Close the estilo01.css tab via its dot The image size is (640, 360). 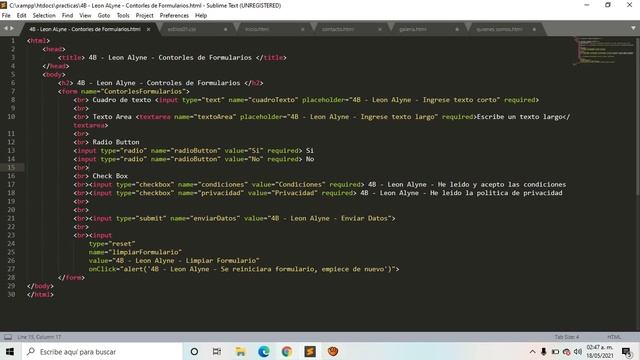click(x=226, y=29)
